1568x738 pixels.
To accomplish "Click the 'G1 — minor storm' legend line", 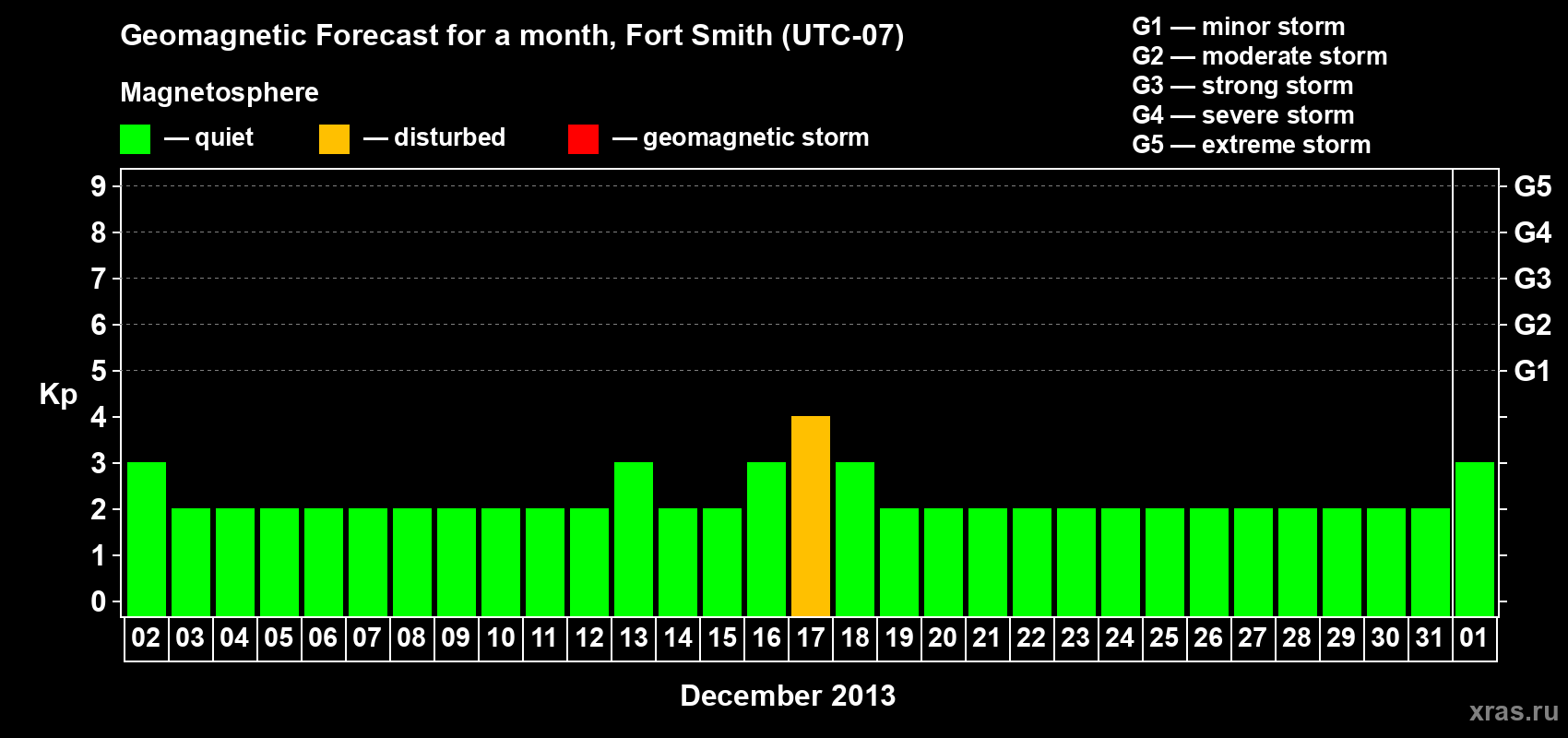I will click(1239, 27).
